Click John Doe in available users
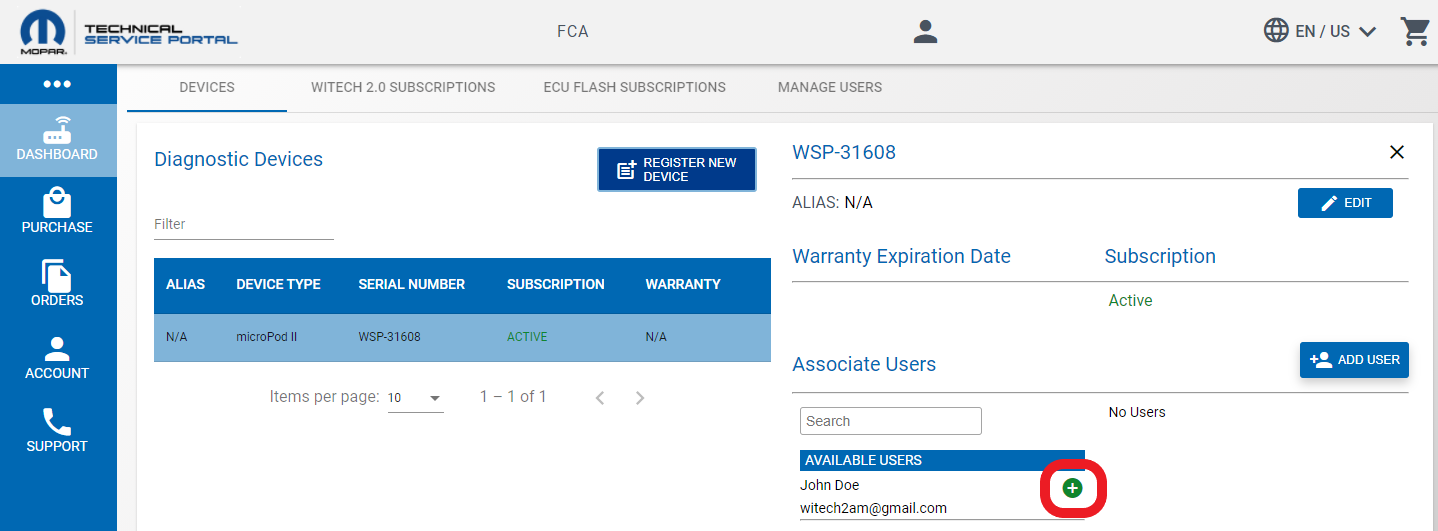 [x=829, y=485]
